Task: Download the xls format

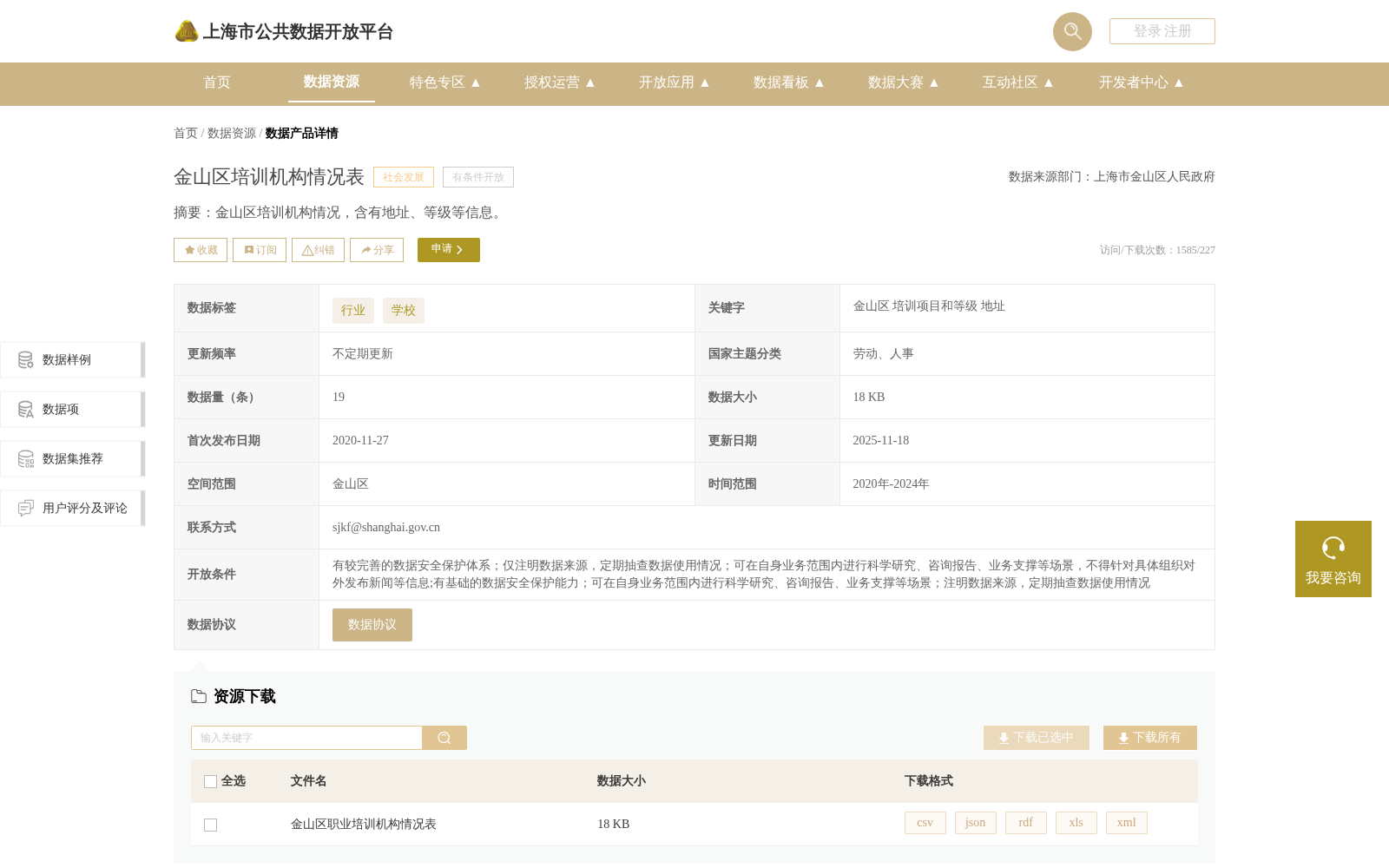Action: 1076,823
